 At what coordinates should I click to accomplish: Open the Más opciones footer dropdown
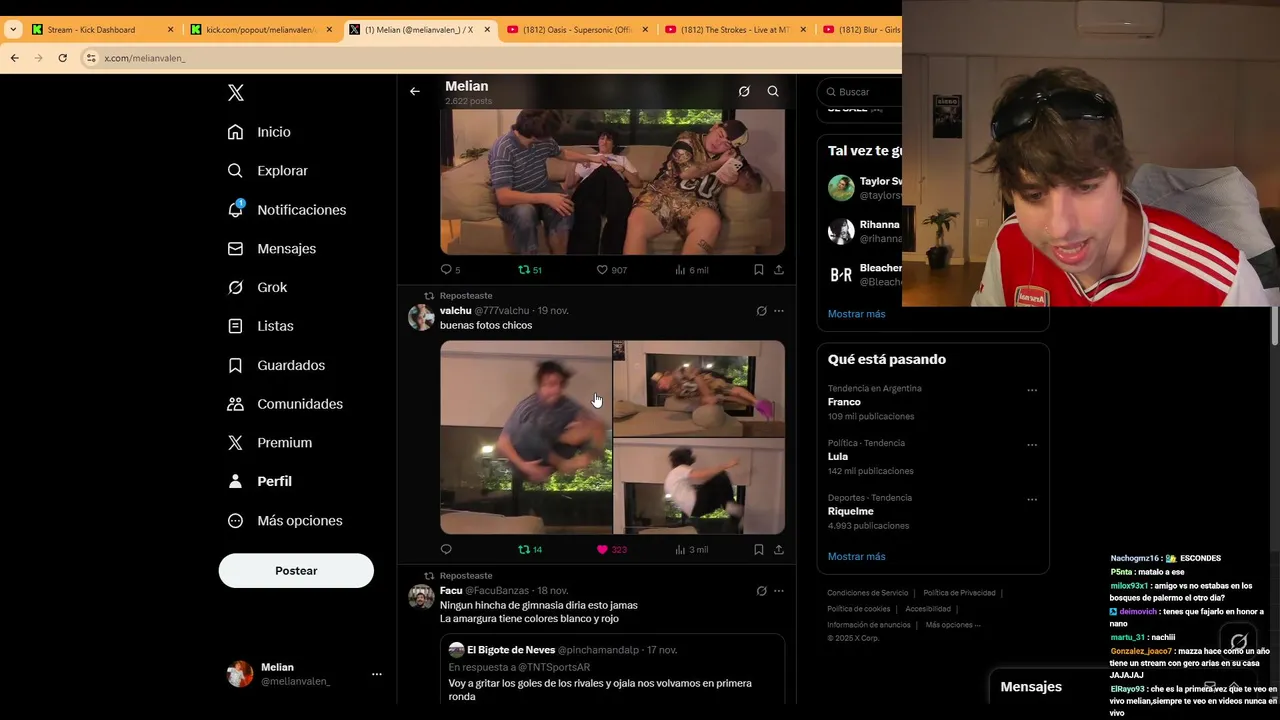[x=953, y=625]
